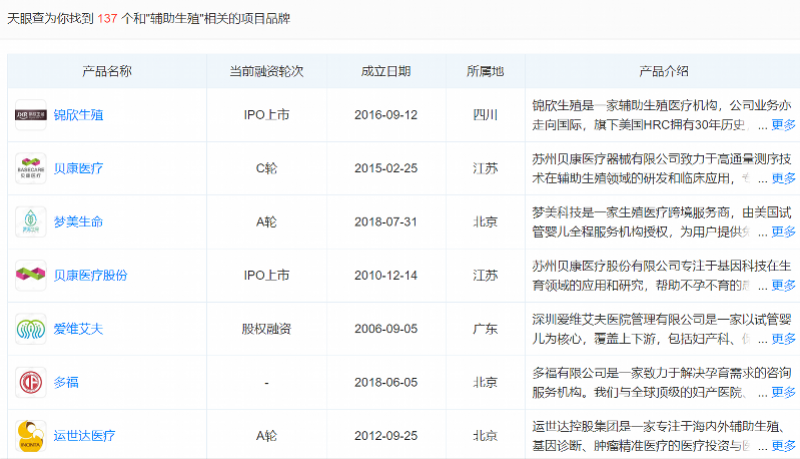The height and width of the screenshot is (459, 800).
Task: Open the 梦美生命 product link
Action: tap(79, 222)
